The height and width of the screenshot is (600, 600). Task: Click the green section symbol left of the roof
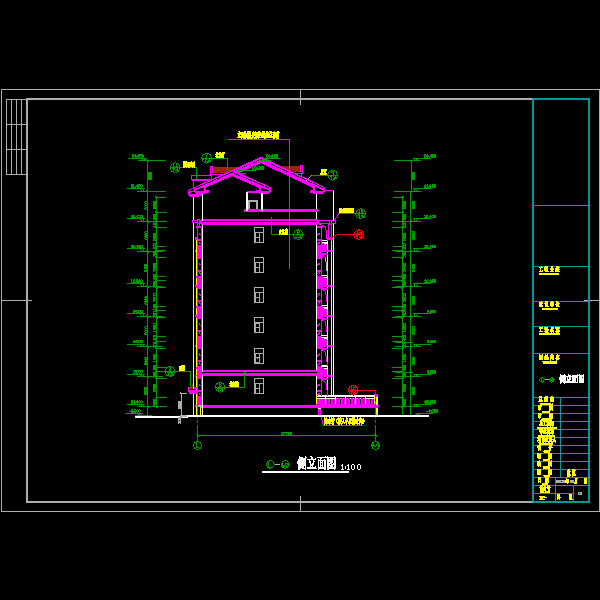click(x=175, y=168)
